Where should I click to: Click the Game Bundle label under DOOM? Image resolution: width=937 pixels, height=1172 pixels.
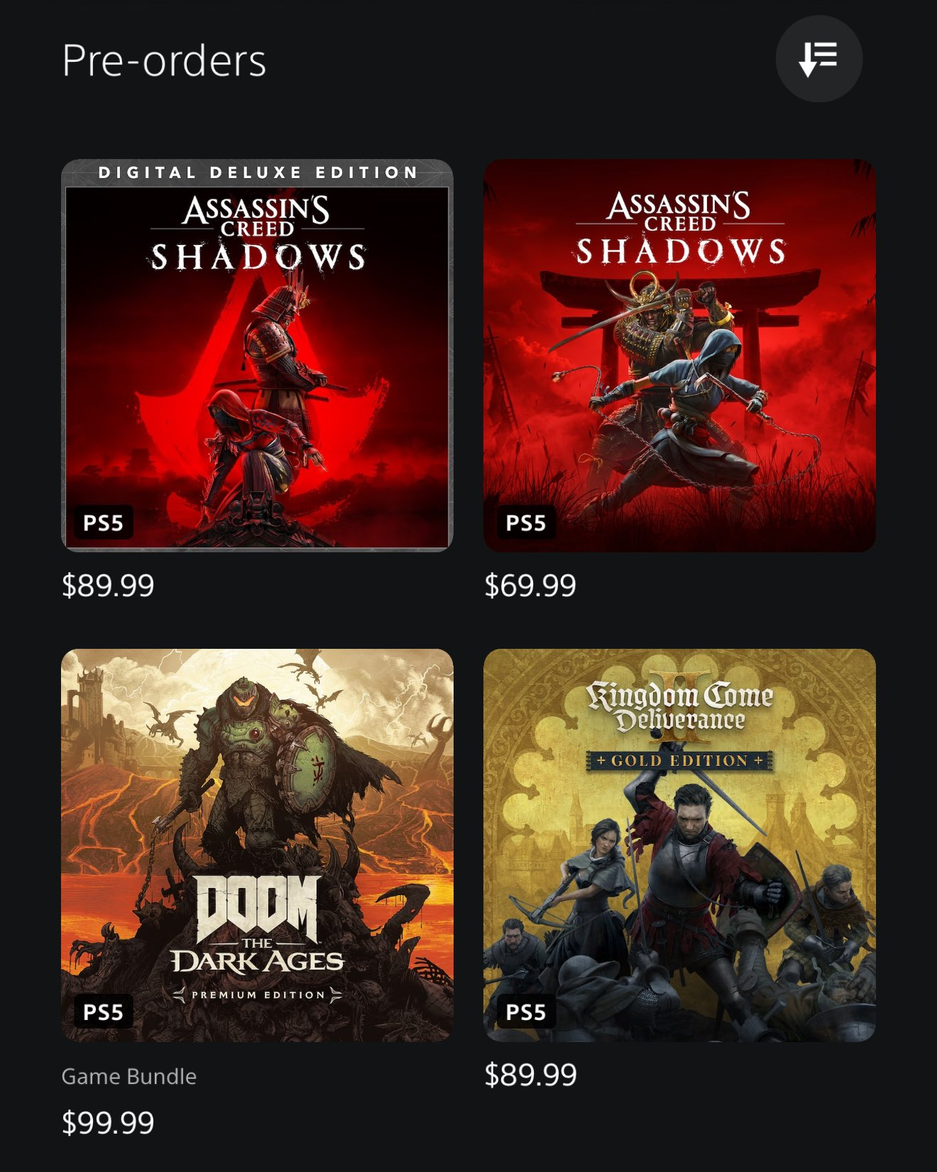129,1076
